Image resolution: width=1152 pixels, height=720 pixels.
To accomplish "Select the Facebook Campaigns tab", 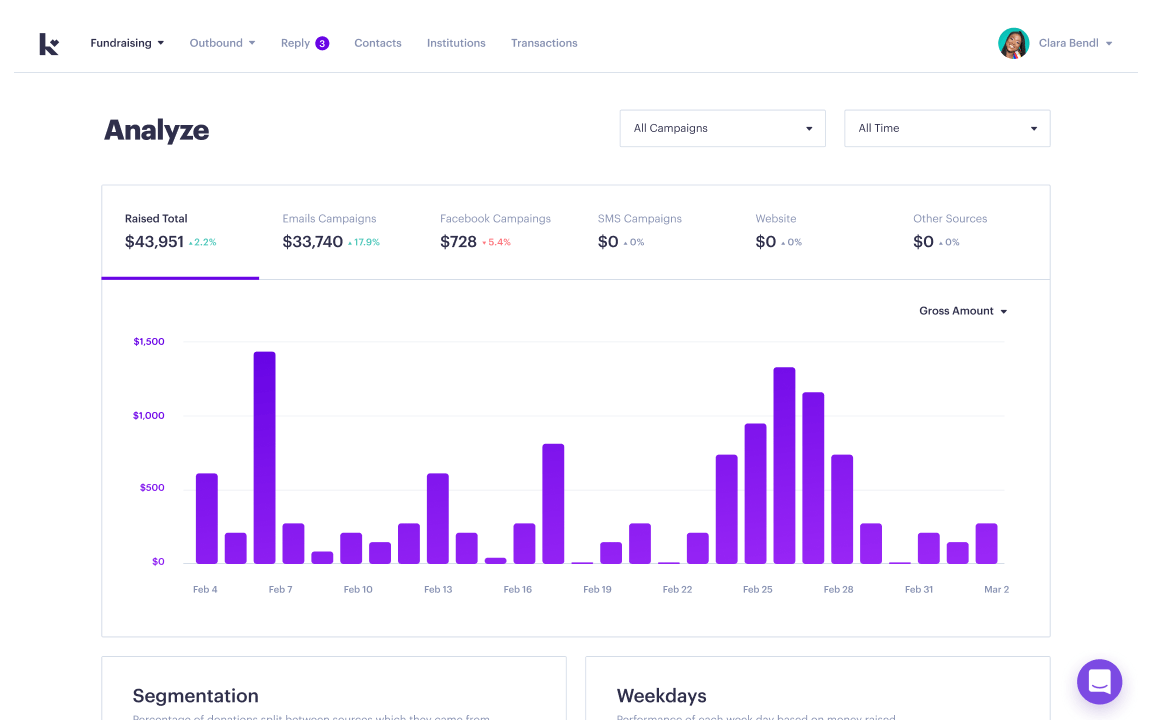I will click(x=496, y=230).
